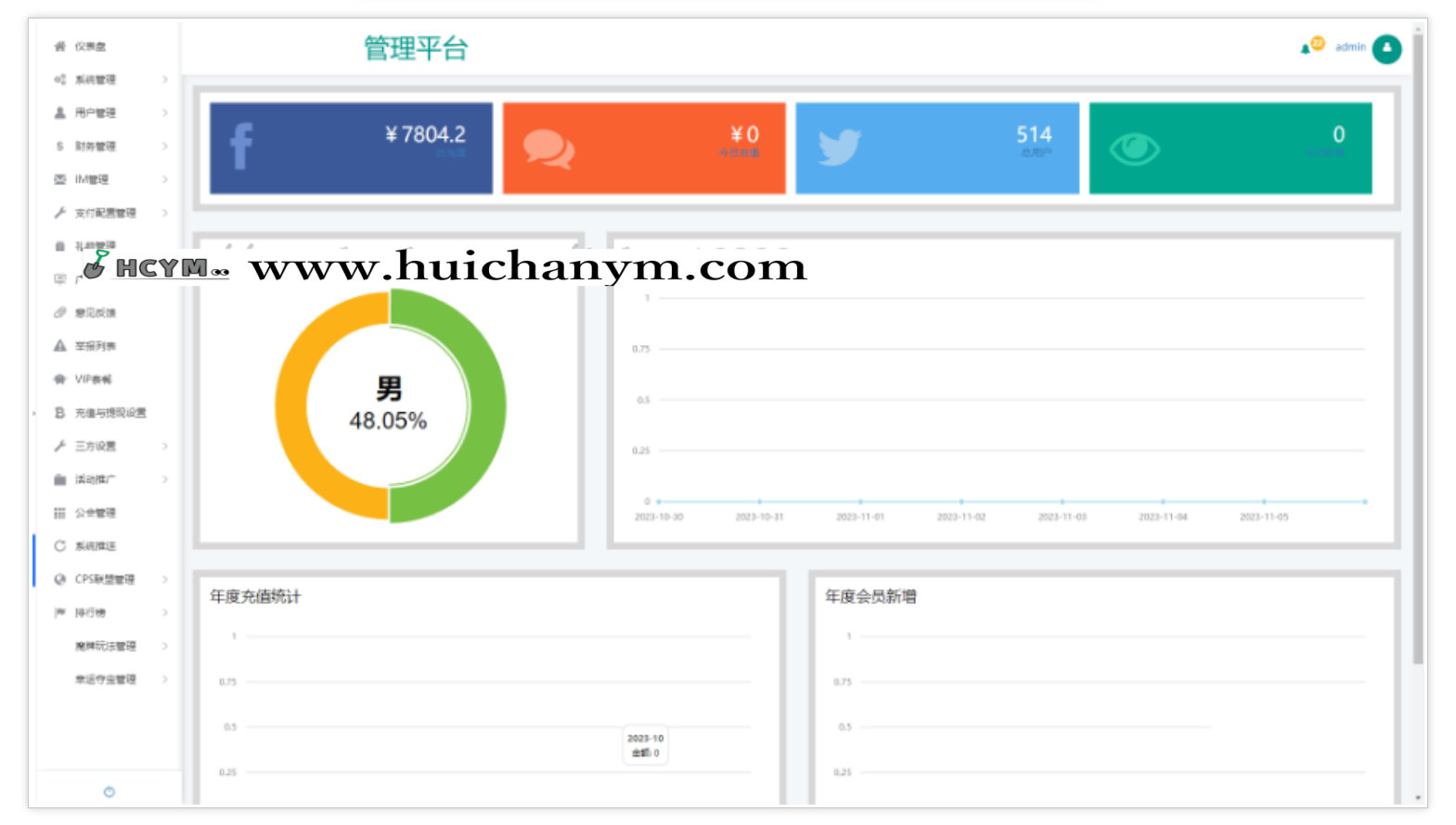
Task: Click the Twitter bird icon card
Action: [839, 148]
